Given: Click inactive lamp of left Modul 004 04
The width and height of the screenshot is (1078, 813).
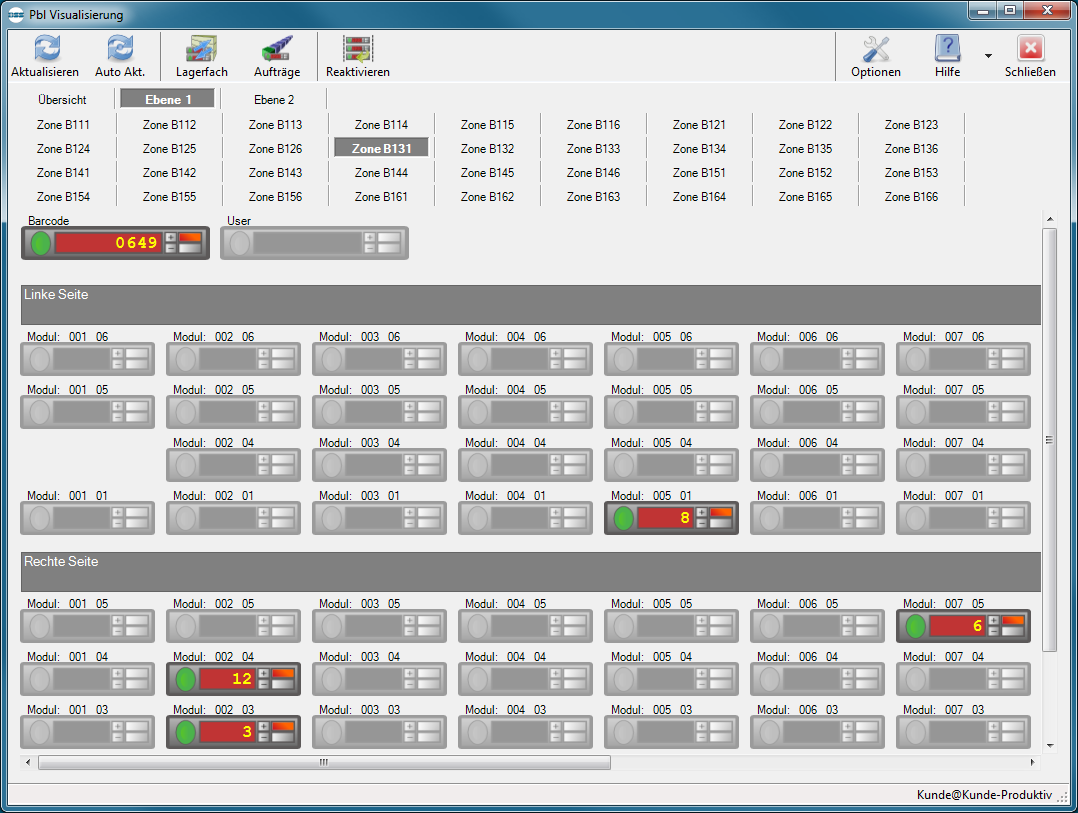Looking at the screenshot, I should 477,465.
